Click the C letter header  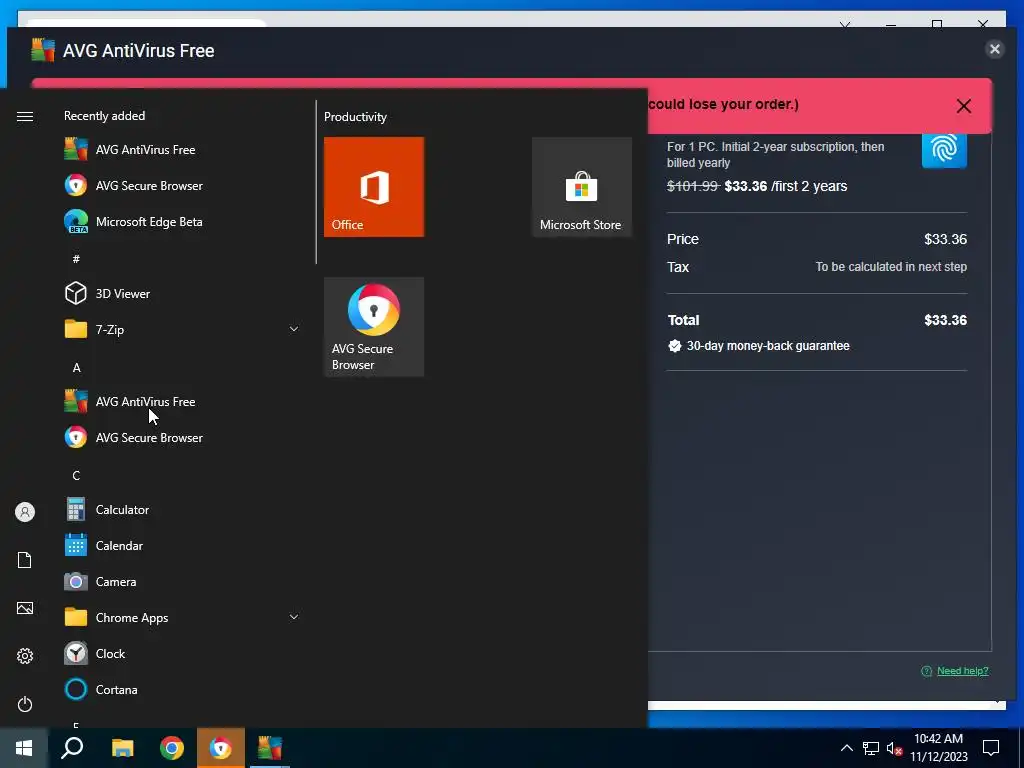click(76, 475)
